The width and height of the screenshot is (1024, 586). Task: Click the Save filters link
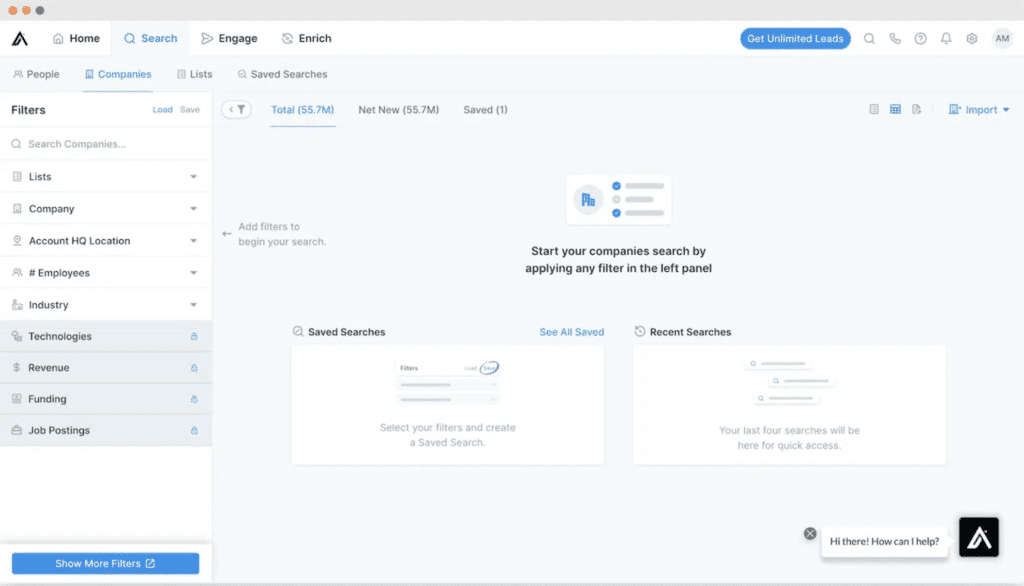pyautogui.click(x=190, y=110)
